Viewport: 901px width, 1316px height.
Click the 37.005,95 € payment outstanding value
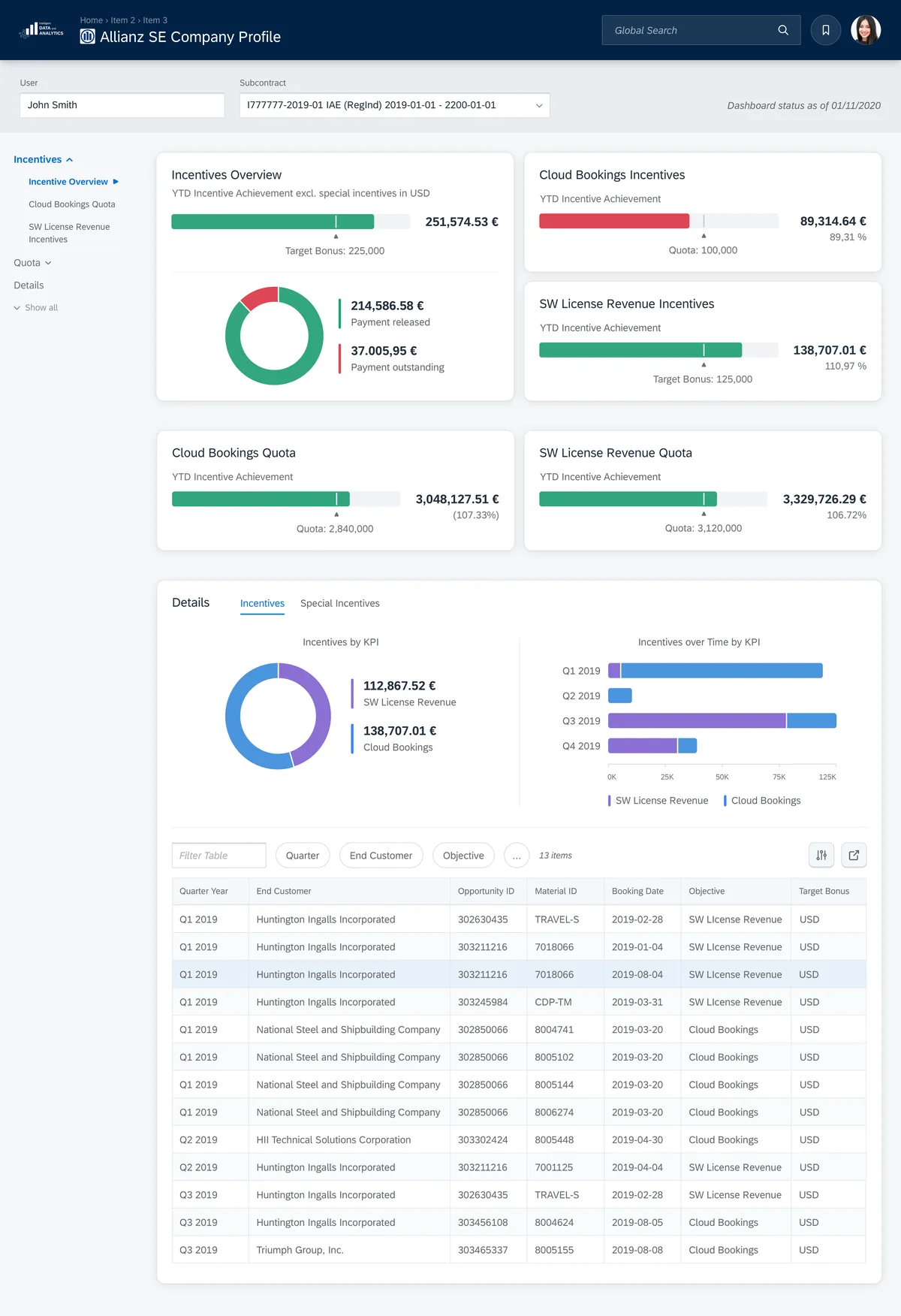[x=384, y=351]
